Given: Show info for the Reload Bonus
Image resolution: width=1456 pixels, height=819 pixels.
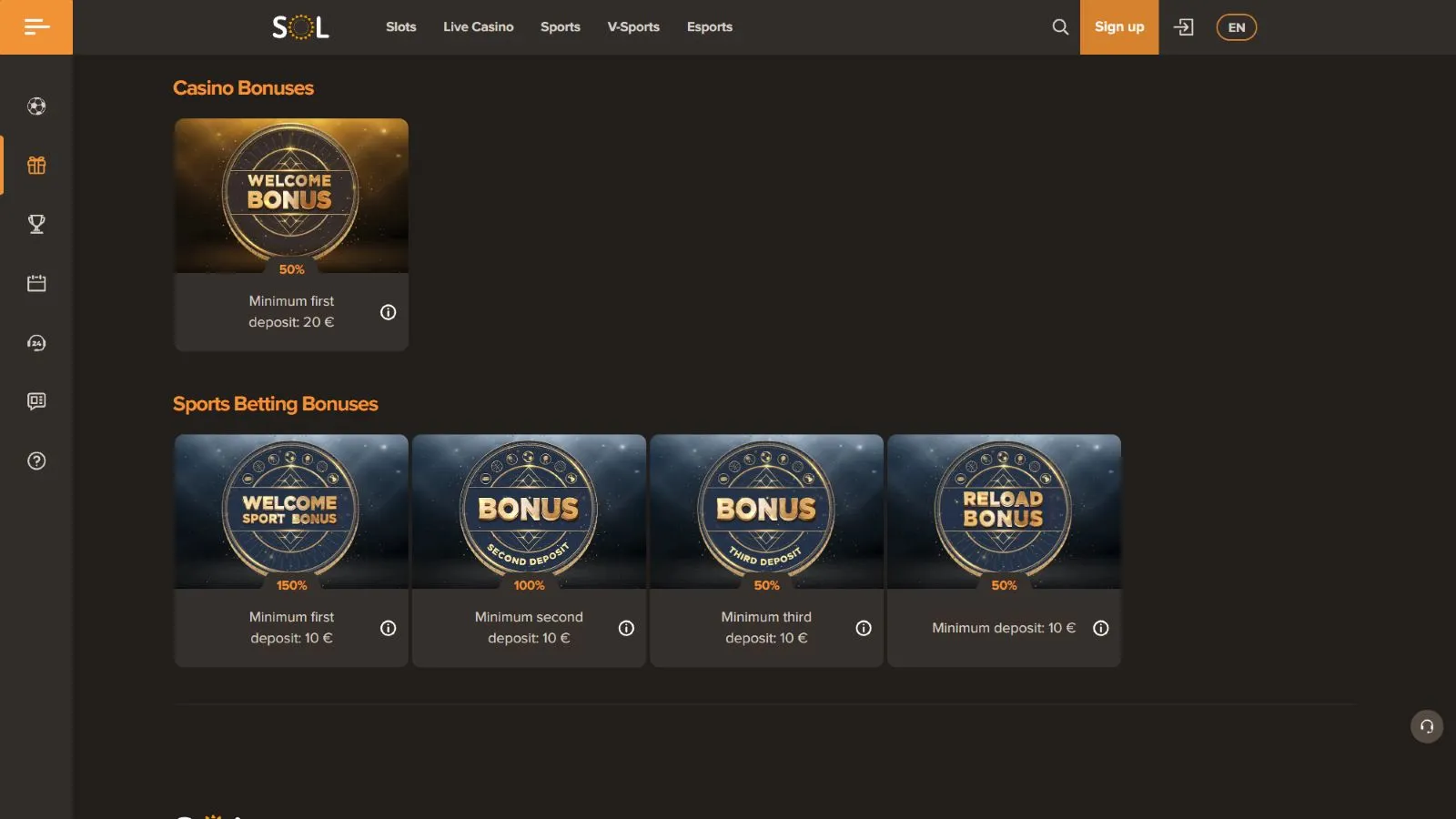Looking at the screenshot, I should [x=1100, y=628].
